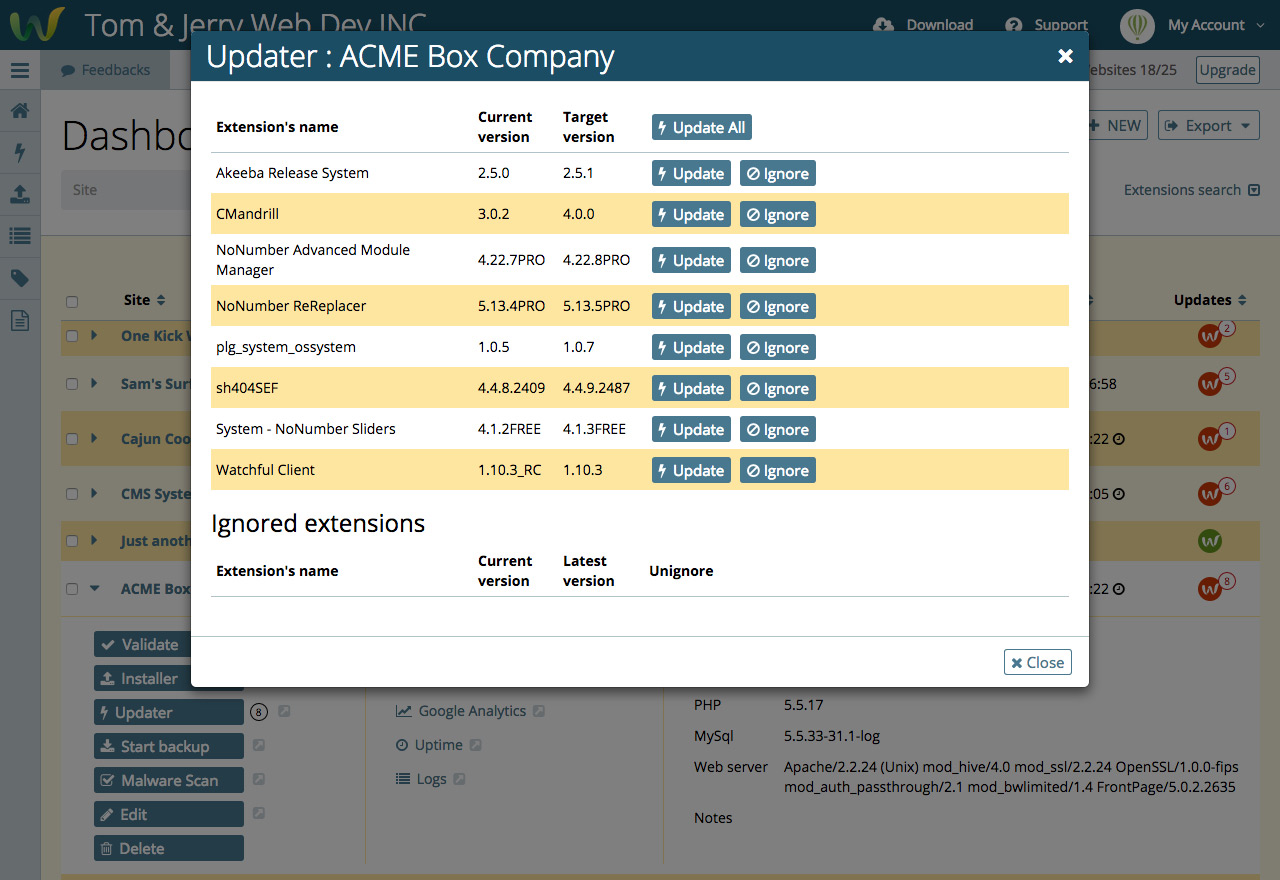Expand the Sam's Sur site row
Viewport: 1280px width, 880px height.
(x=94, y=382)
